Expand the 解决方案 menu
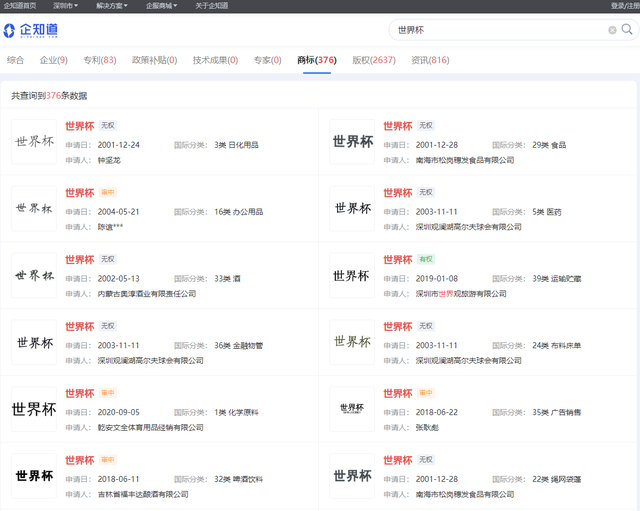 point(112,6)
